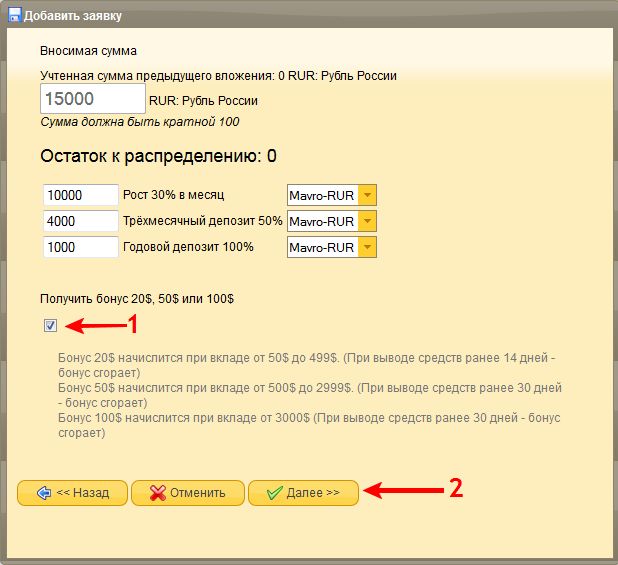Focus the deposit amount field showing 15000
The width and height of the screenshot is (618, 565).
[x=93, y=99]
